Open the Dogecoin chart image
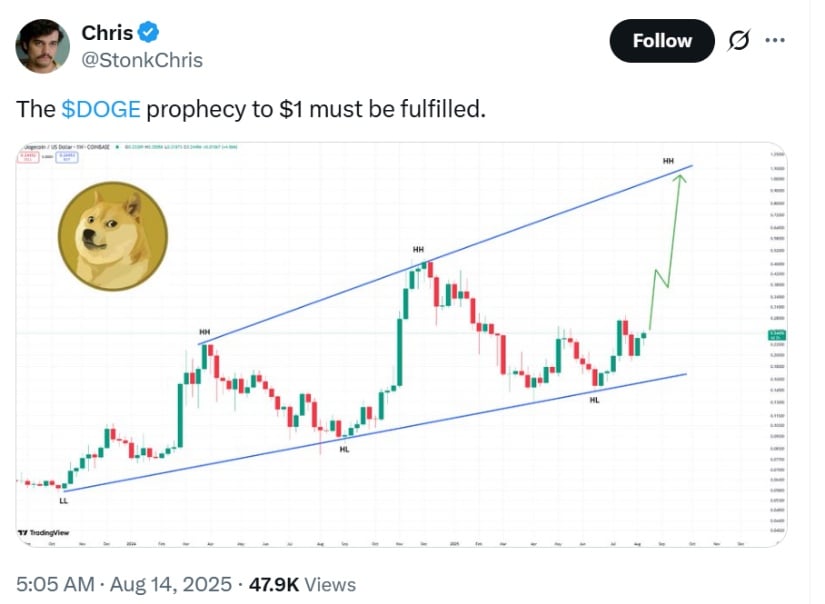This screenshot has height=604, width=825. [x=401, y=345]
